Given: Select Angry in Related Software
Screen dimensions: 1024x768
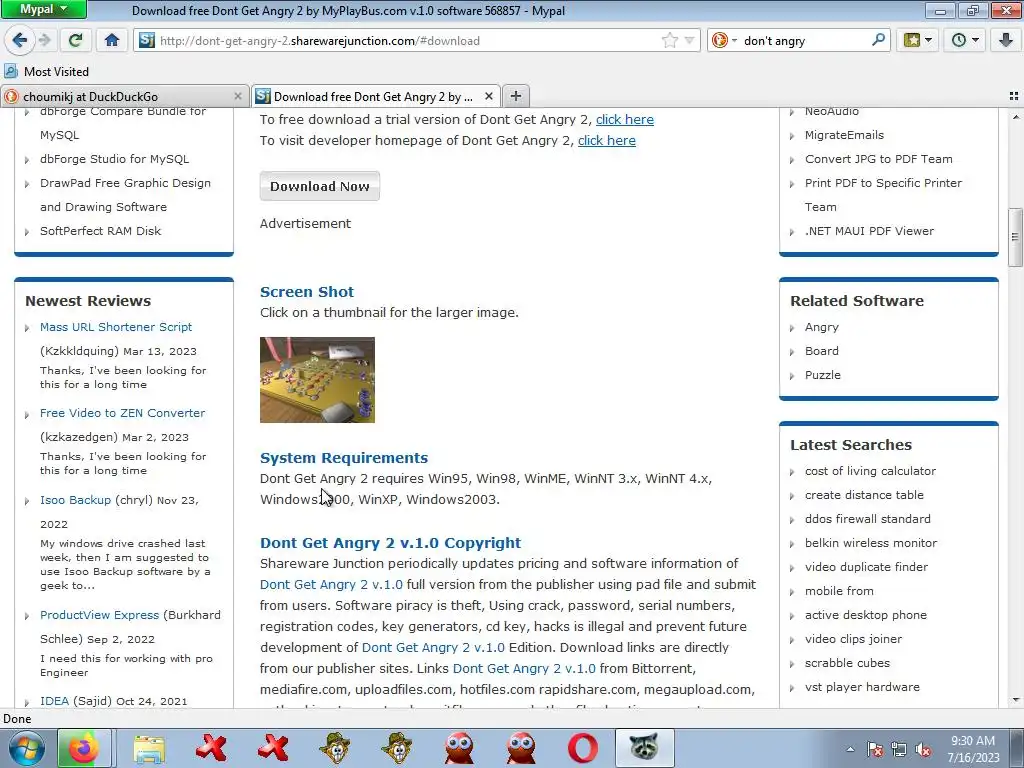Looking at the screenshot, I should pyautogui.click(x=822, y=327).
